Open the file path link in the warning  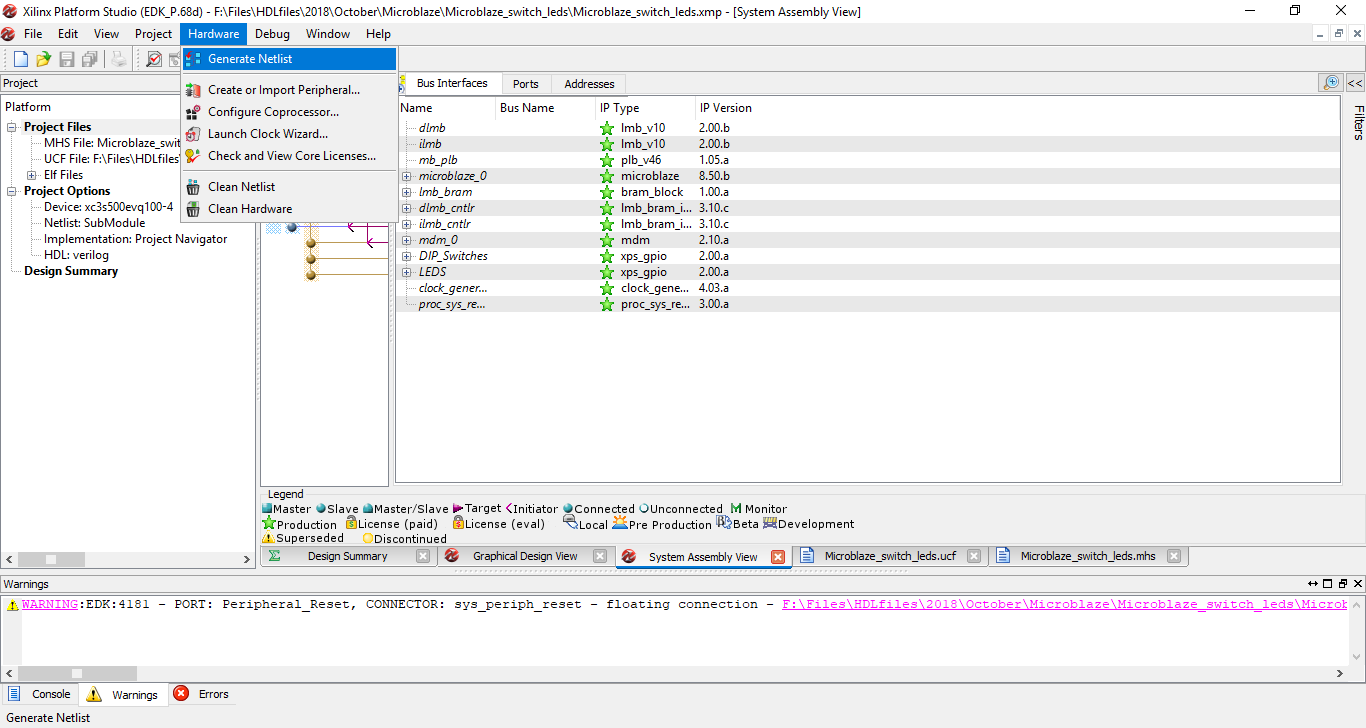tap(1065, 604)
